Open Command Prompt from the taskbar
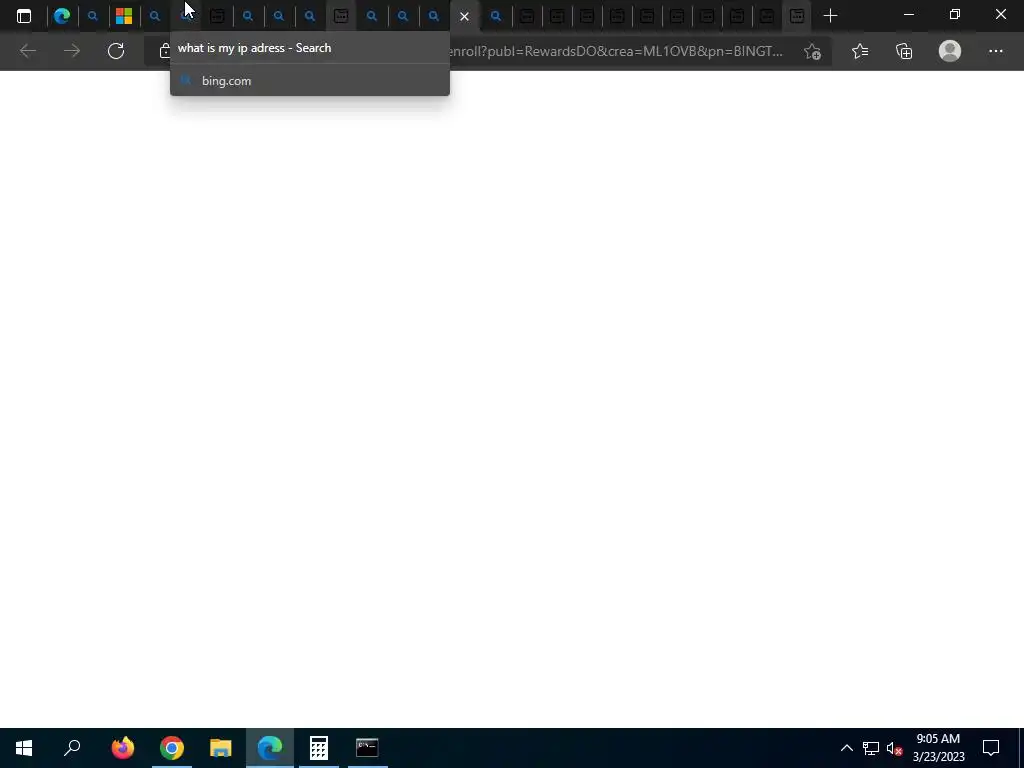The image size is (1024, 768). pyautogui.click(x=368, y=748)
